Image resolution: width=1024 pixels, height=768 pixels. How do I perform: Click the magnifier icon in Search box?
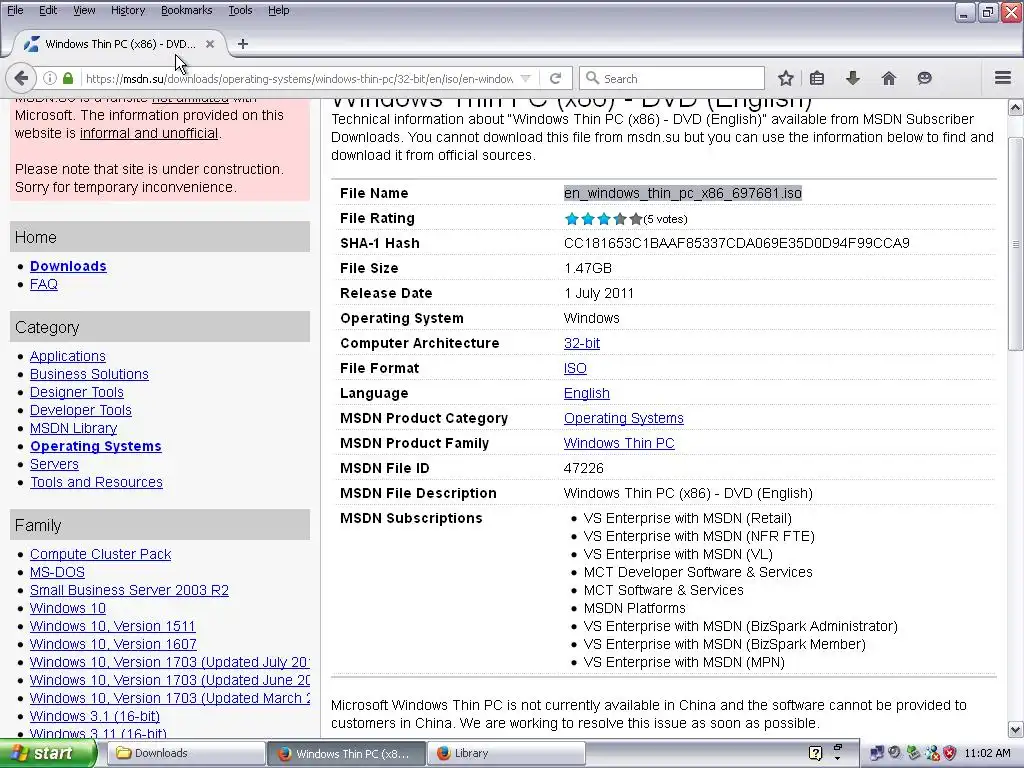[592, 78]
